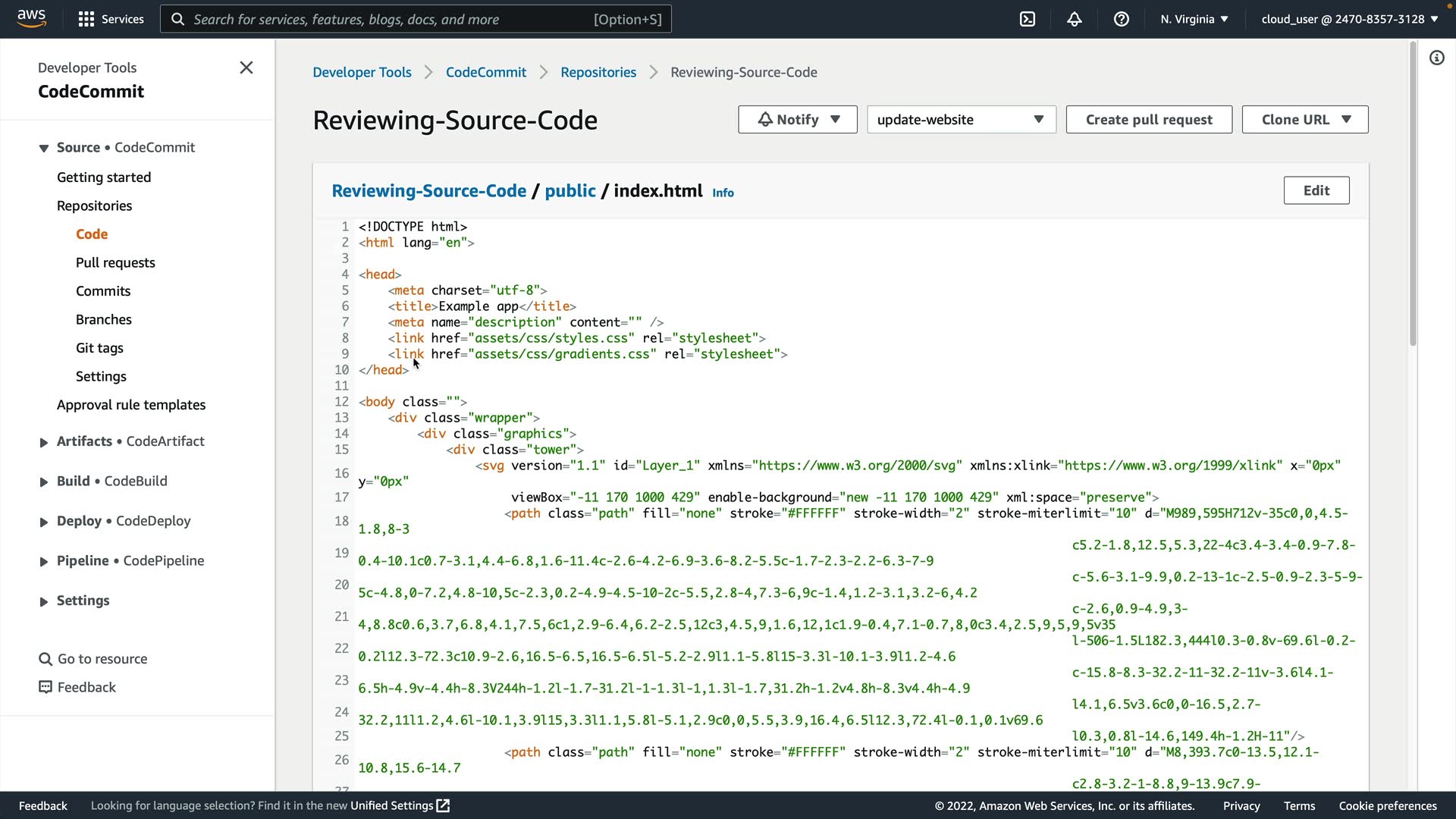Collapse the Source CodeCommit section
The image size is (1456, 819).
[44, 148]
